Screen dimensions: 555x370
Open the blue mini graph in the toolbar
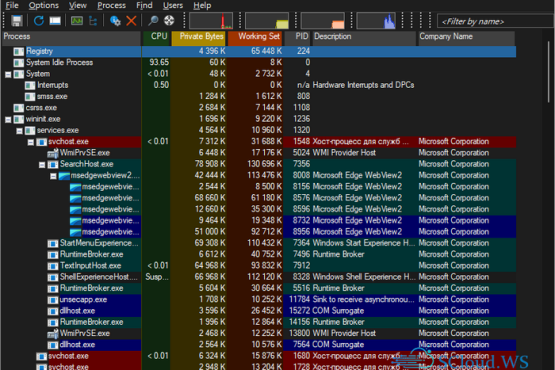[376, 21]
